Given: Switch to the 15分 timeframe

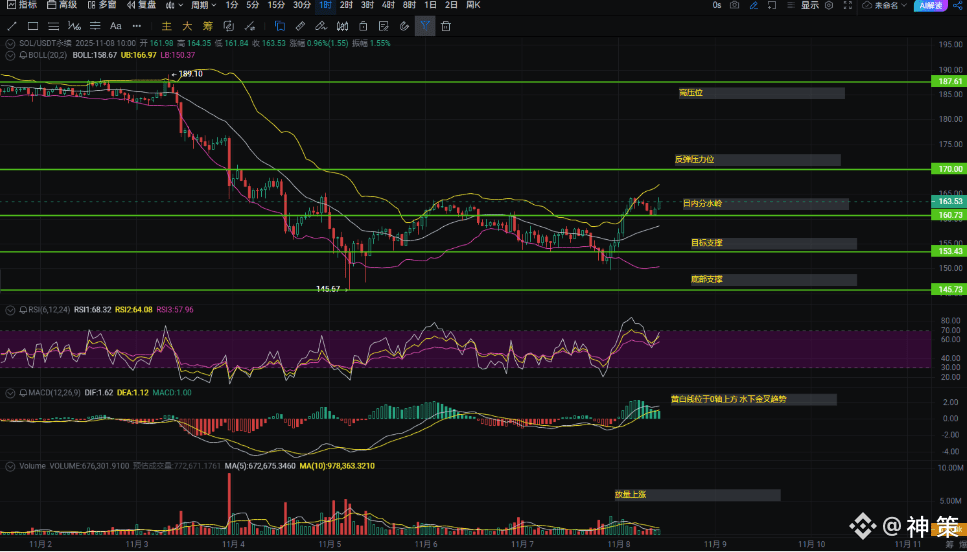Looking at the screenshot, I should click(276, 5).
